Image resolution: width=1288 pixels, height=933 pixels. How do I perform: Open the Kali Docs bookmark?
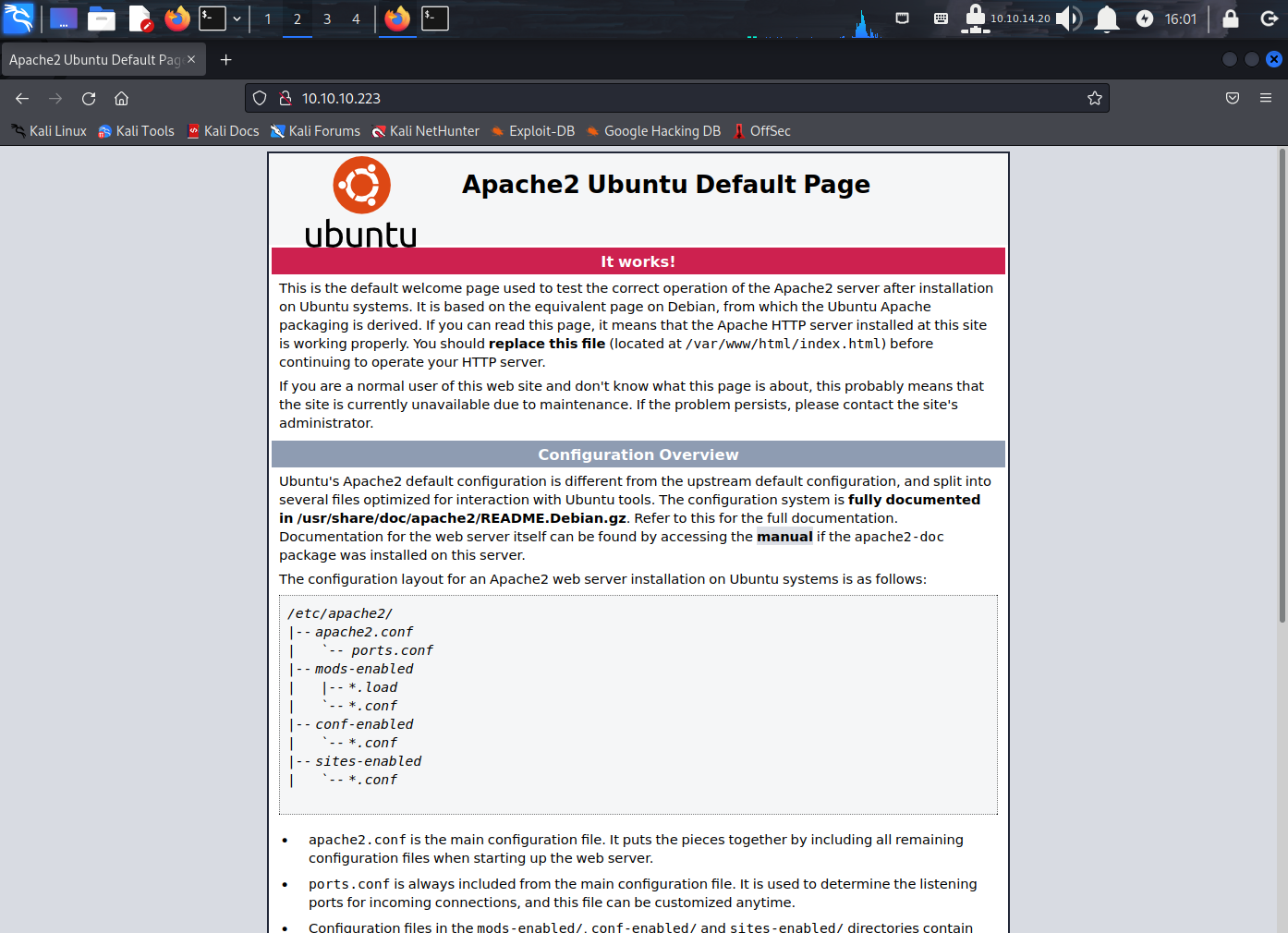223,131
